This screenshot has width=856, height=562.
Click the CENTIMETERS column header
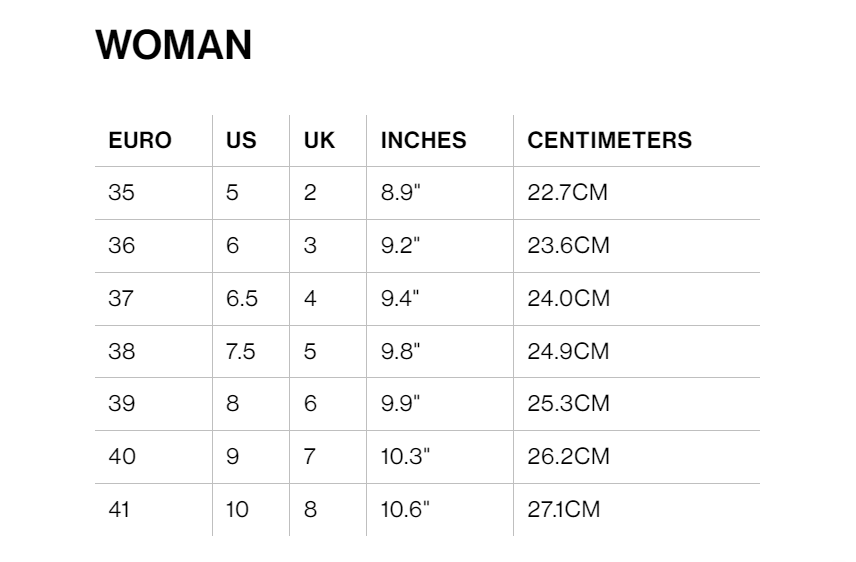tap(609, 140)
